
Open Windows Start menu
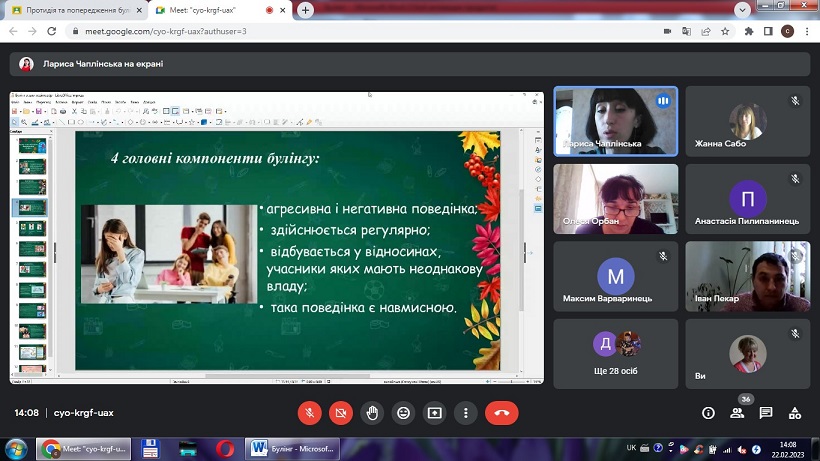pyautogui.click(x=16, y=449)
